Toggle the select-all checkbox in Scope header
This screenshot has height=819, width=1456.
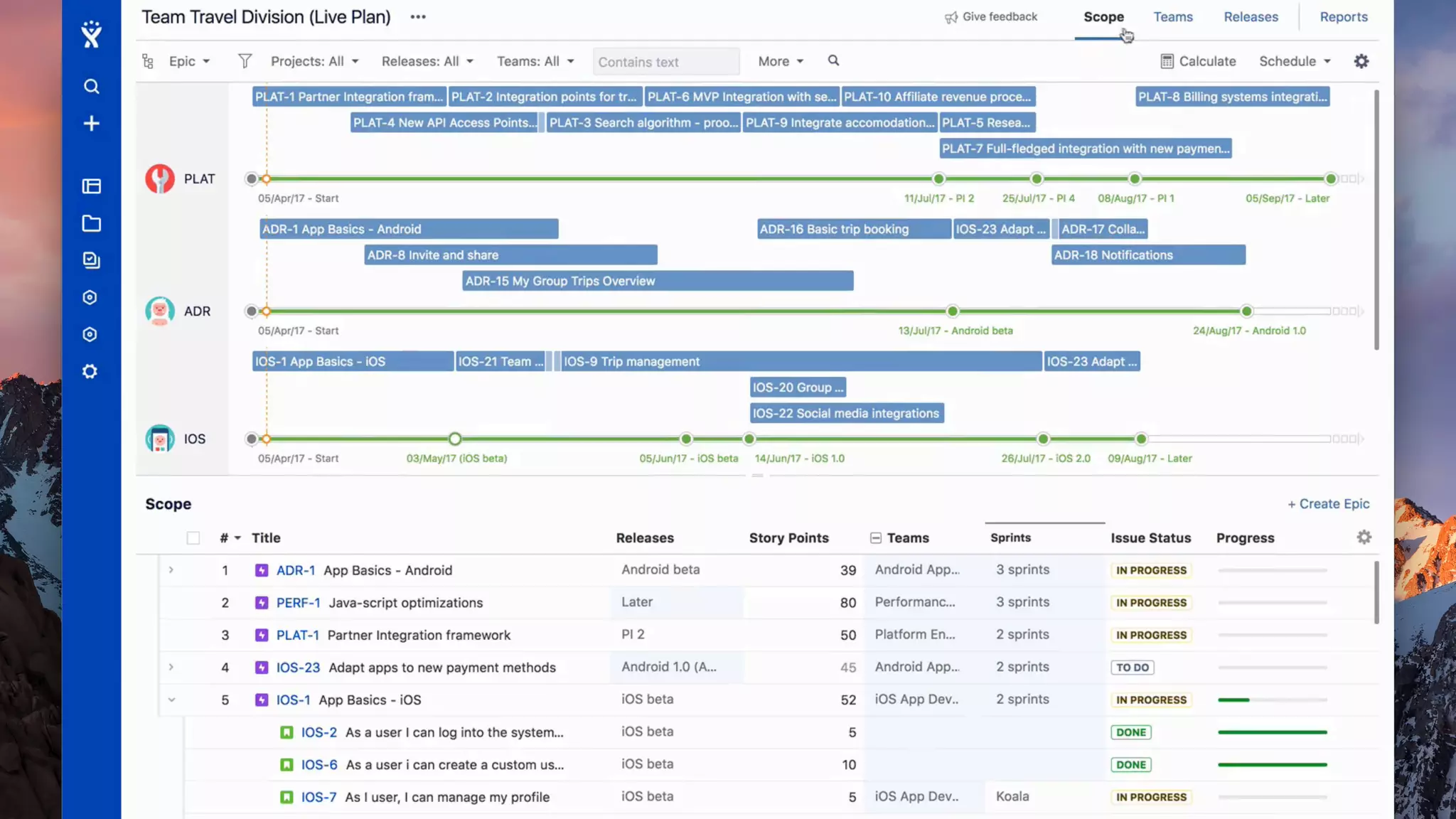point(193,538)
